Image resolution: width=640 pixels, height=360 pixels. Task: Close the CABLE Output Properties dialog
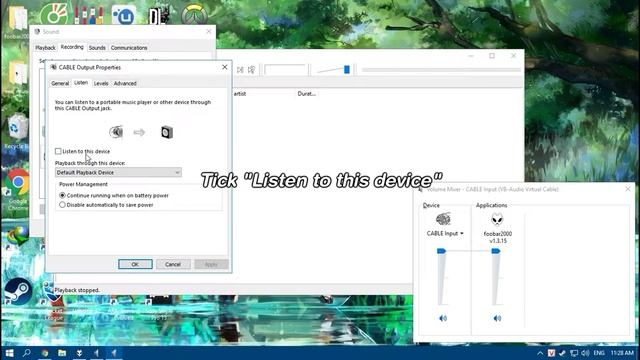click(224, 67)
